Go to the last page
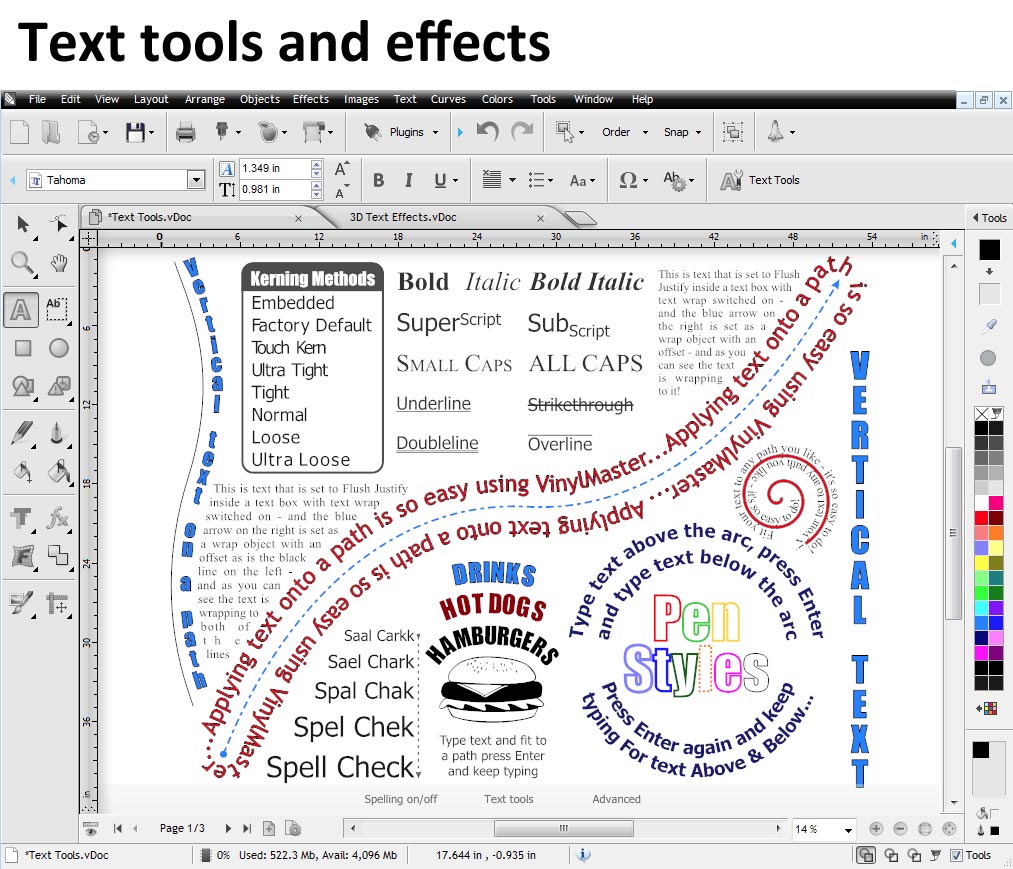This screenshot has height=869, width=1013. [247, 828]
